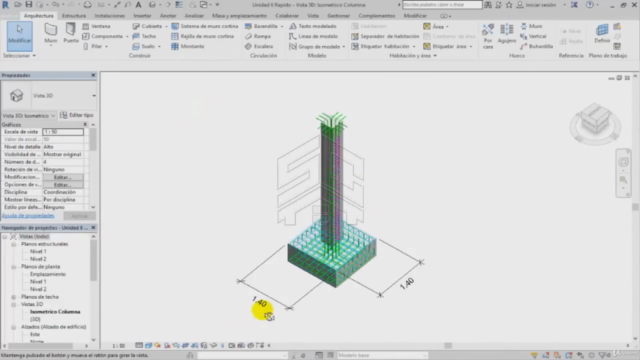Choose Rejilla de muro cortina
The image size is (640, 360).
202,36
